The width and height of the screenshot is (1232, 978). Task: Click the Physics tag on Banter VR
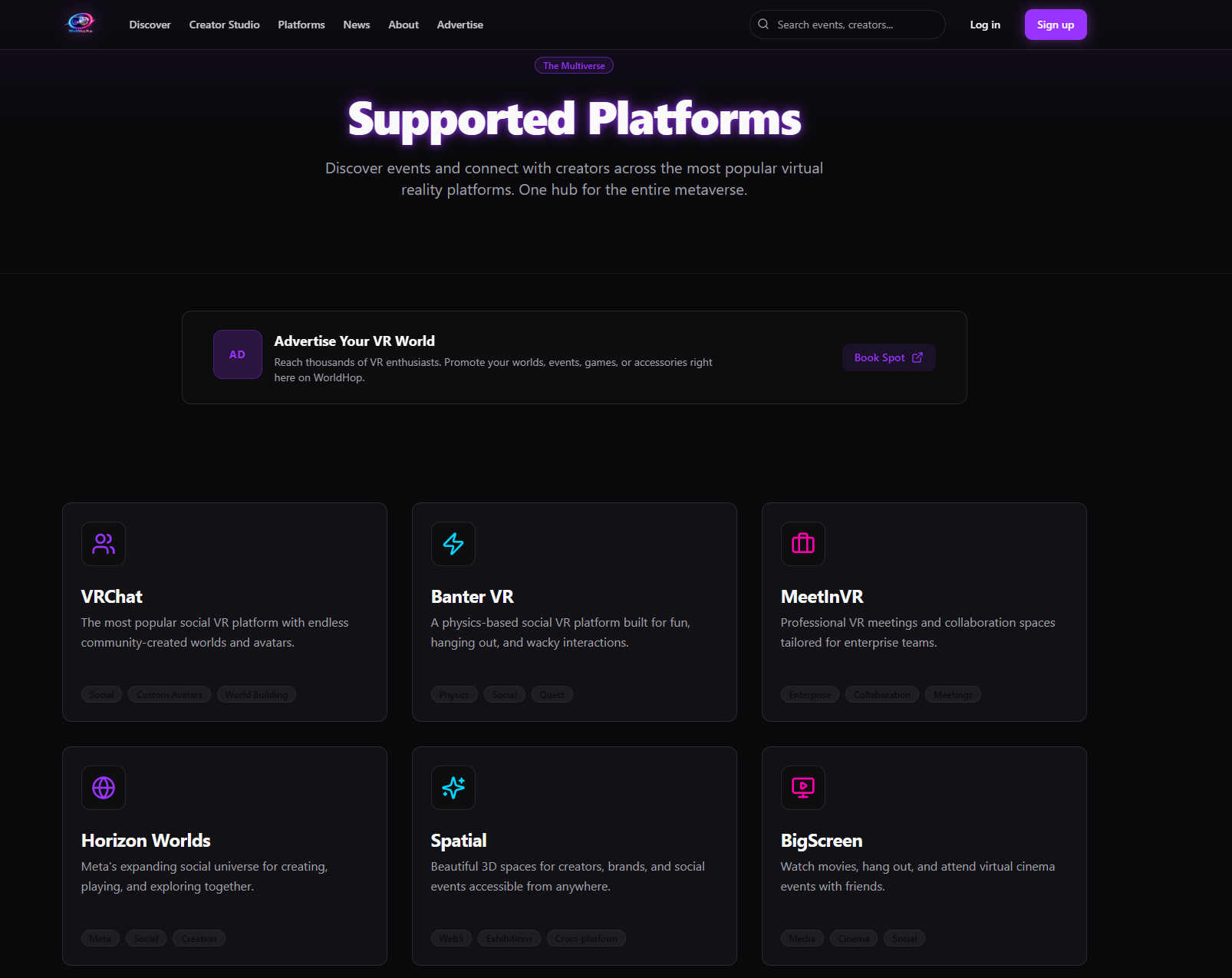point(454,694)
